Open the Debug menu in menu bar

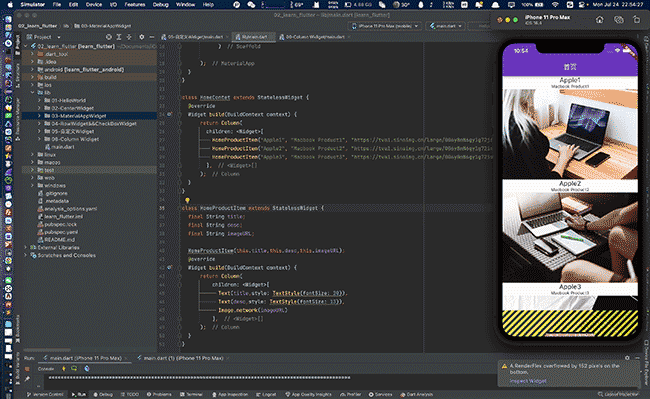click(160, 5)
